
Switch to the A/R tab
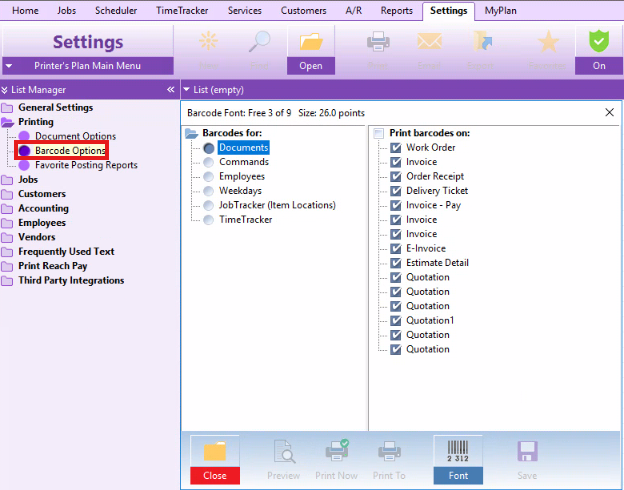click(x=353, y=11)
